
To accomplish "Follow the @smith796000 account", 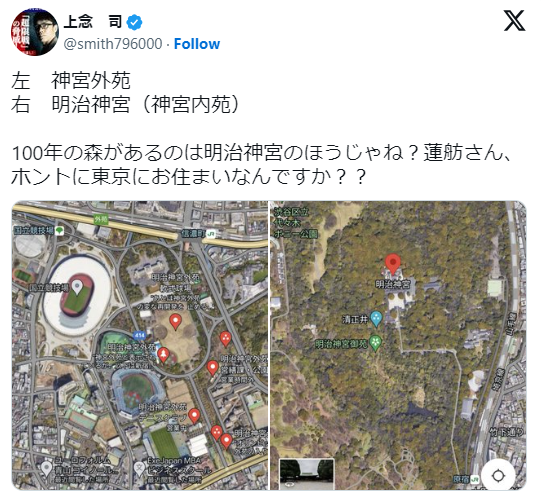I will coord(197,44).
